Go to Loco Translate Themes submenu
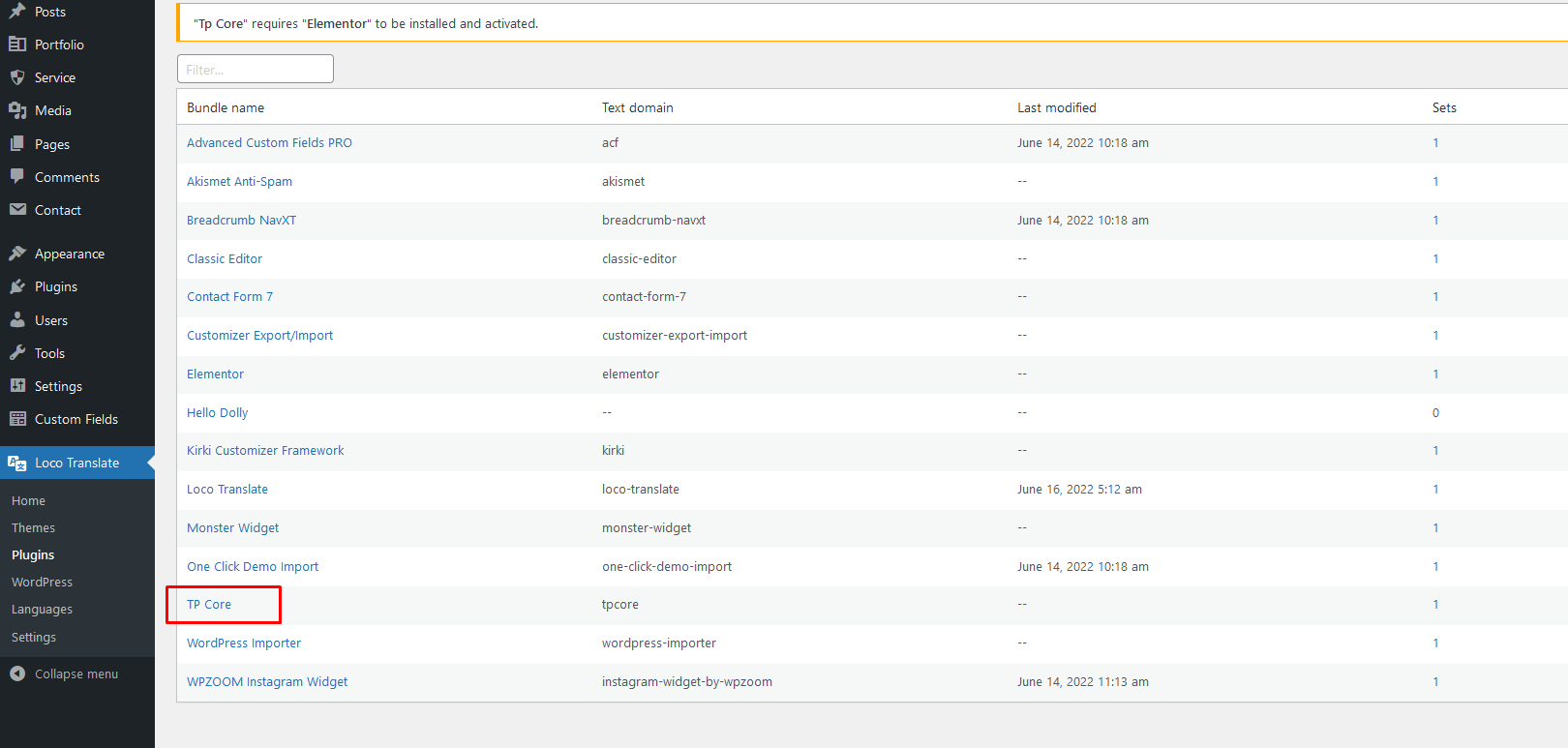Image resolution: width=1568 pixels, height=748 pixels. point(33,527)
